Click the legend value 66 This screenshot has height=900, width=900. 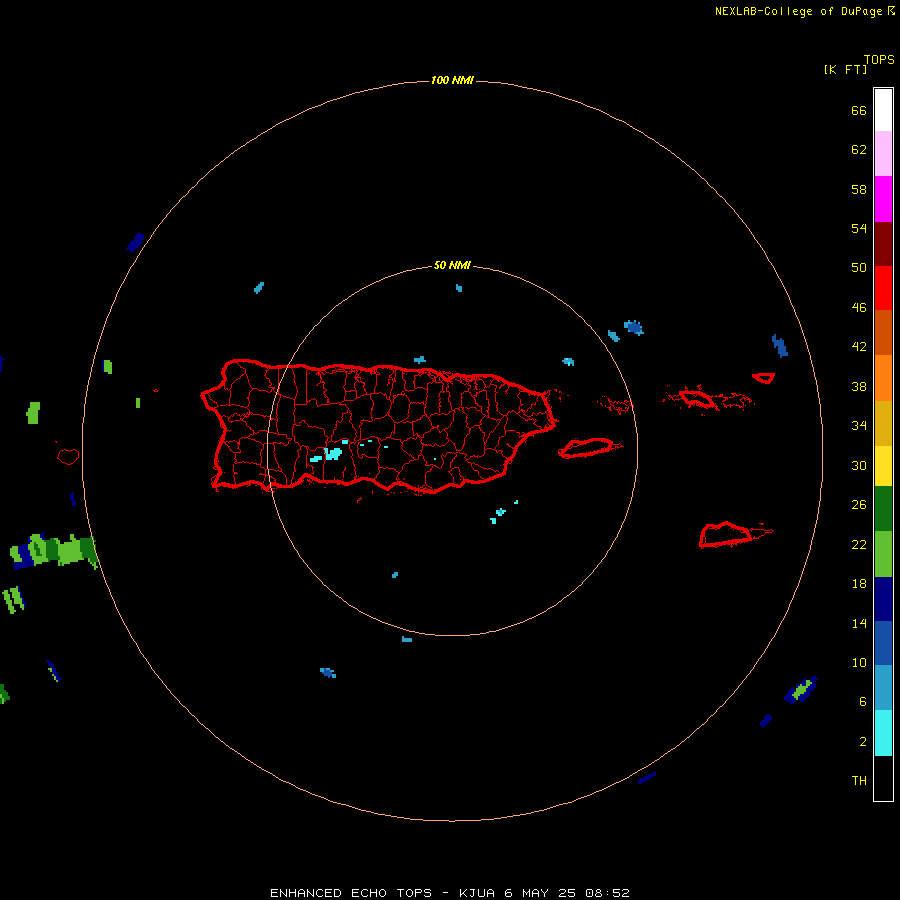coord(859,110)
